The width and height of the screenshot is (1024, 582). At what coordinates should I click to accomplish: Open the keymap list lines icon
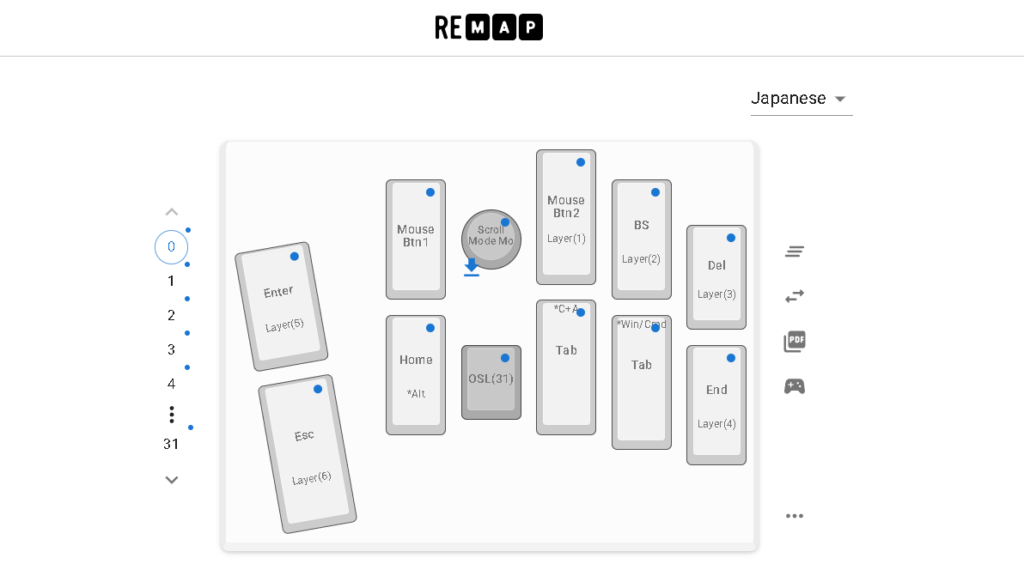794,252
